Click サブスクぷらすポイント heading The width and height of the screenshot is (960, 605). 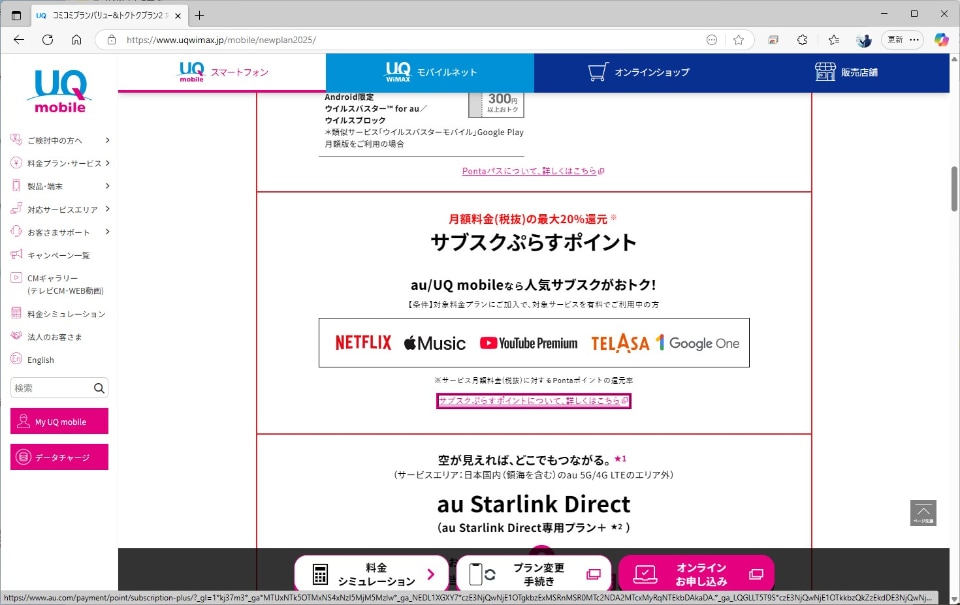click(x=533, y=242)
